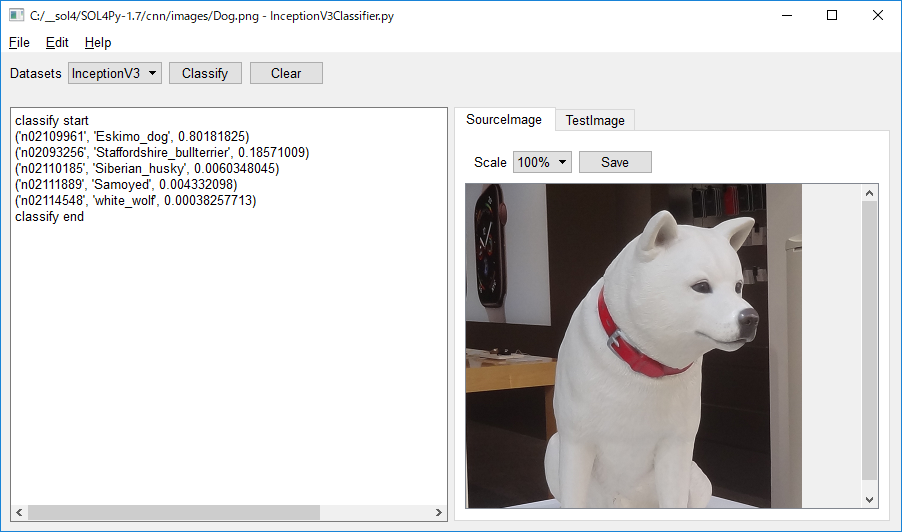Click the 'classify end' line
Screen dimensions: 902x532
(49, 217)
